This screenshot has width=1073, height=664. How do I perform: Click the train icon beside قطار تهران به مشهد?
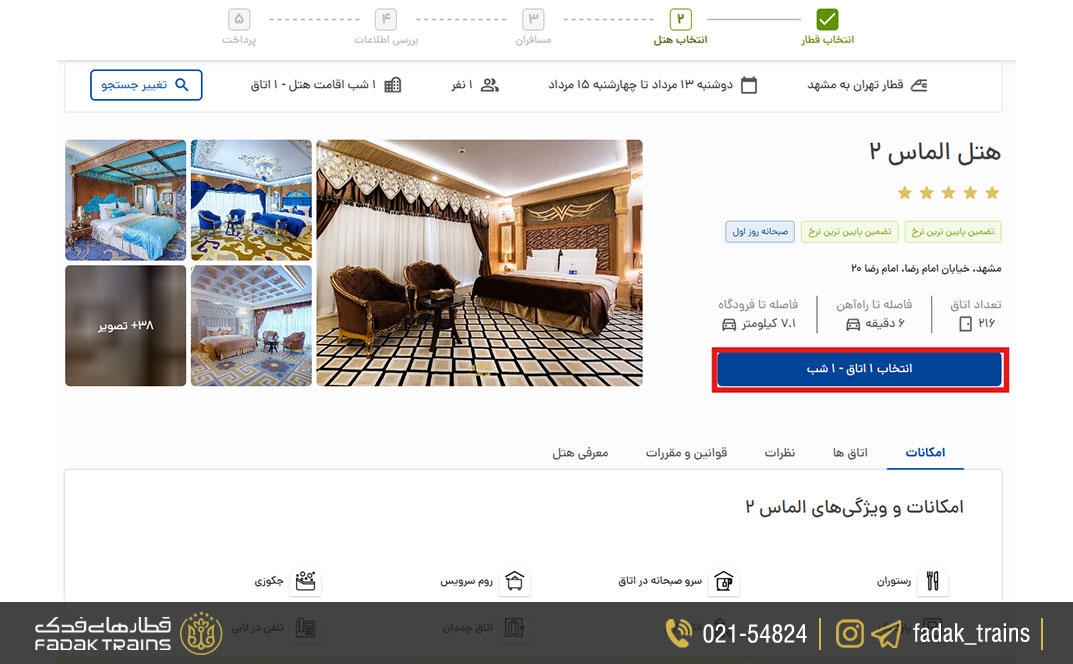coord(921,85)
